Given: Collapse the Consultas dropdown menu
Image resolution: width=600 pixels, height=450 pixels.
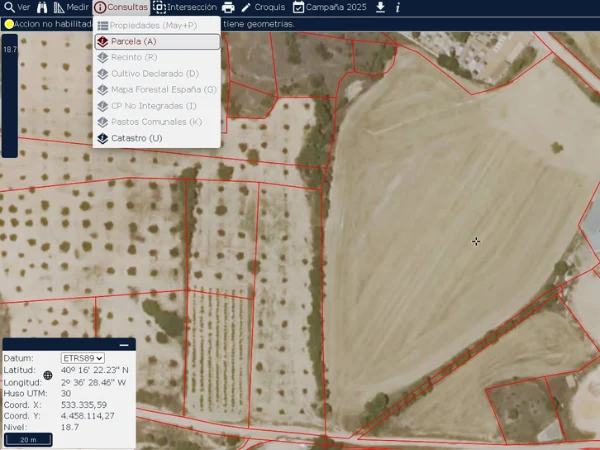Looking at the screenshot, I should coord(121,7).
